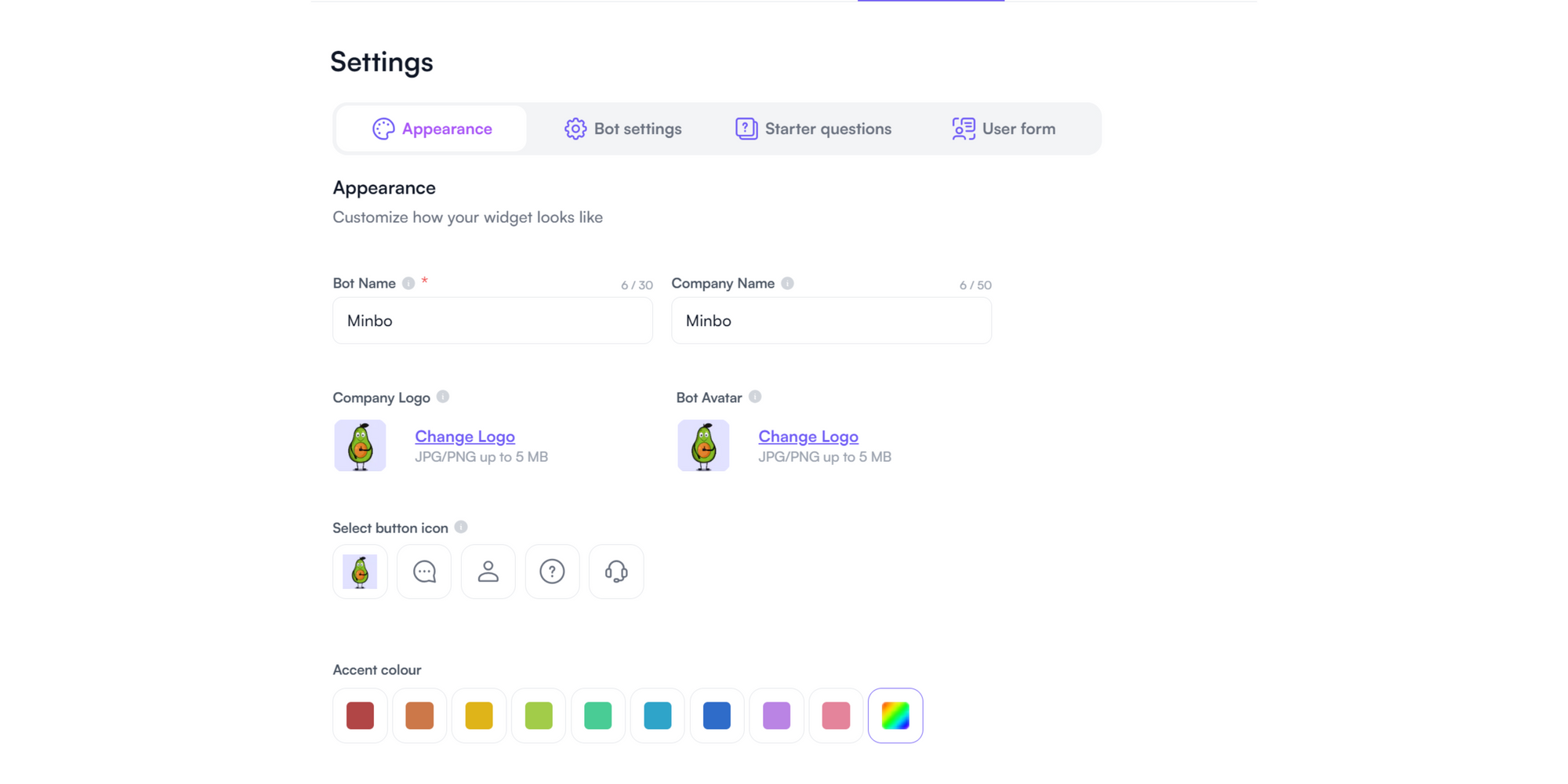This screenshot has height=784, width=1568.
Task: Open the Company Logo info tooltip icon
Action: tap(444, 397)
